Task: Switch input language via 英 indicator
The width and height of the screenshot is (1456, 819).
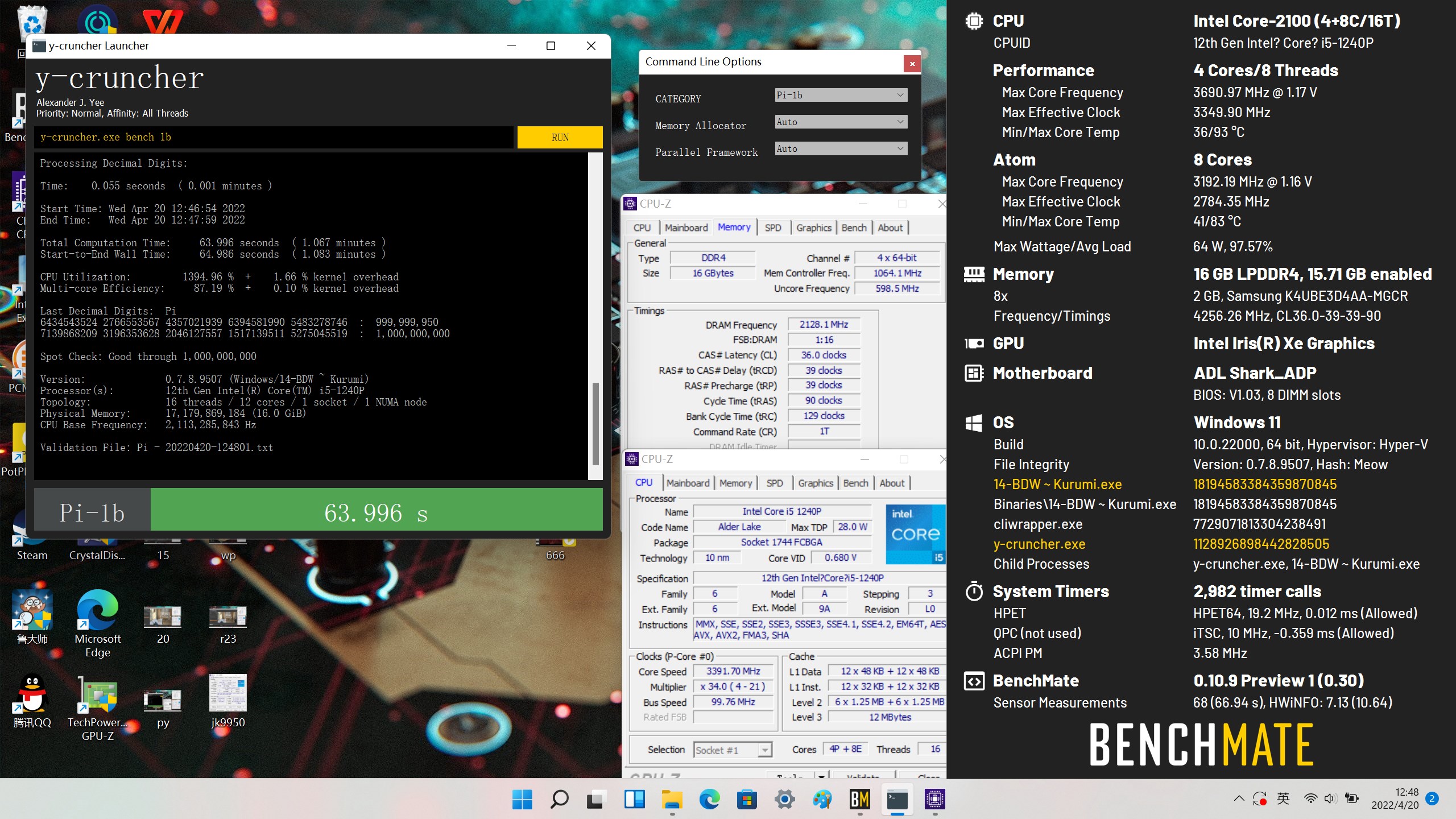Action: pyautogui.click(x=1283, y=799)
